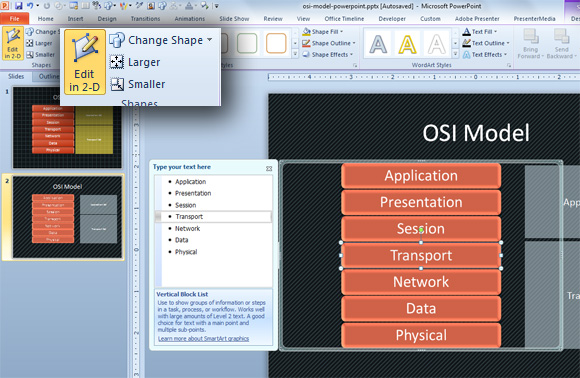Select the Physical block on the slide
580x378 pixels.
point(421,335)
